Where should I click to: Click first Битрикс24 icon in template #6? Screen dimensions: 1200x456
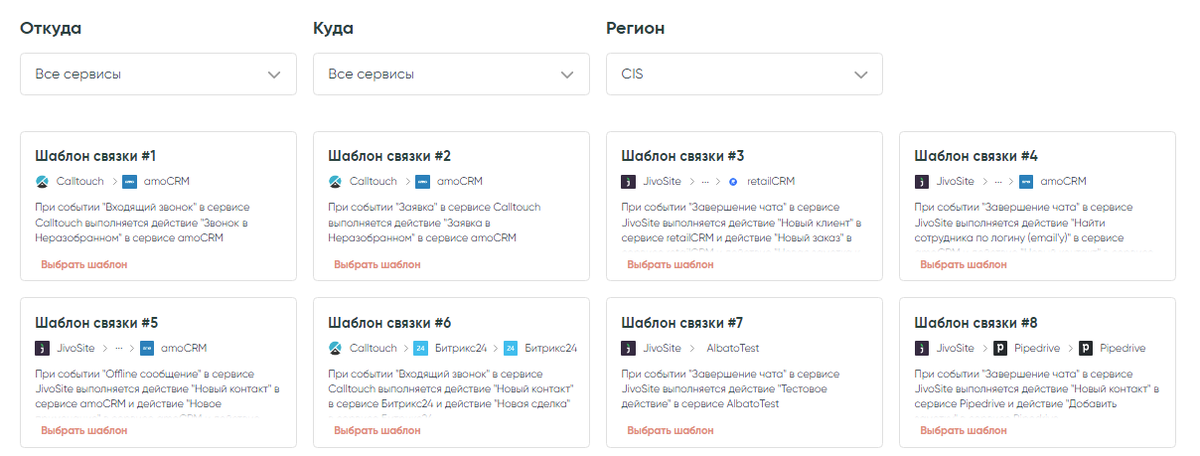pyautogui.click(x=421, y=348)
